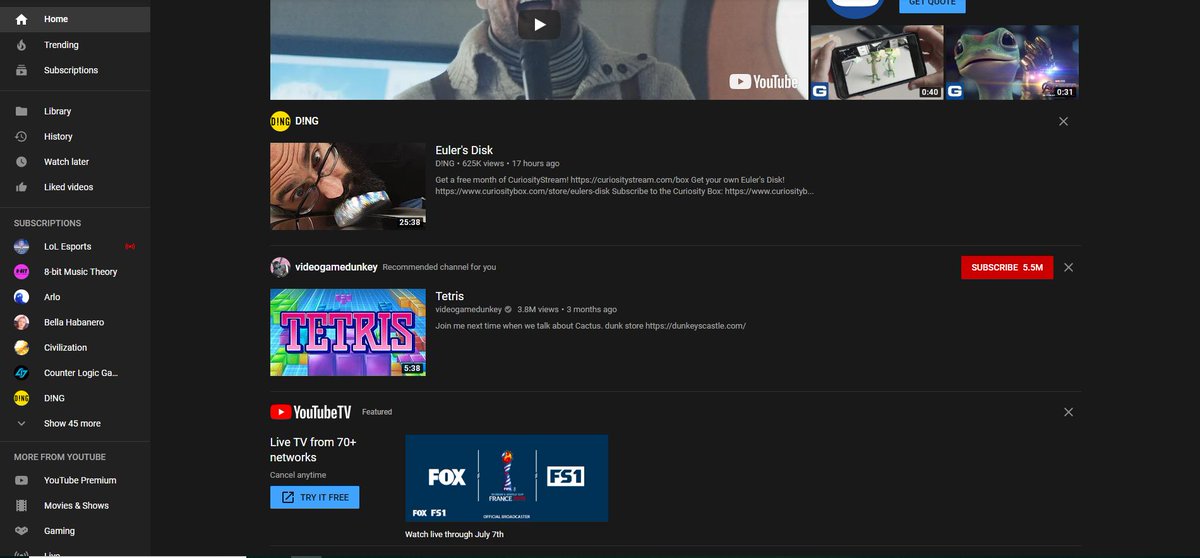Click YouTube Premium label in sidebar
Screen dimensions: 1200x558
pos(80,480)
